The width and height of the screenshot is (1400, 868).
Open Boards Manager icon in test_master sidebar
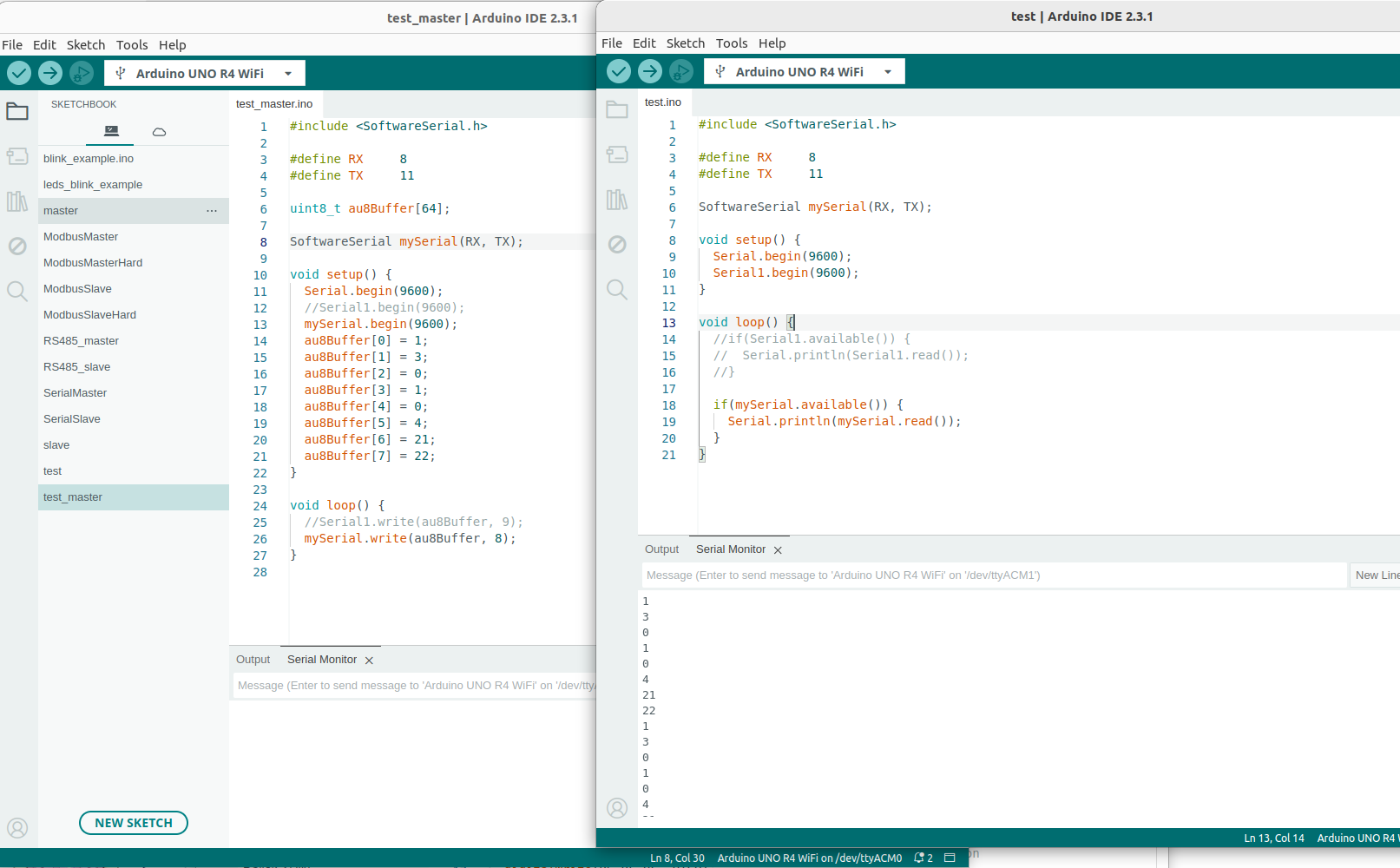[17, 156]
